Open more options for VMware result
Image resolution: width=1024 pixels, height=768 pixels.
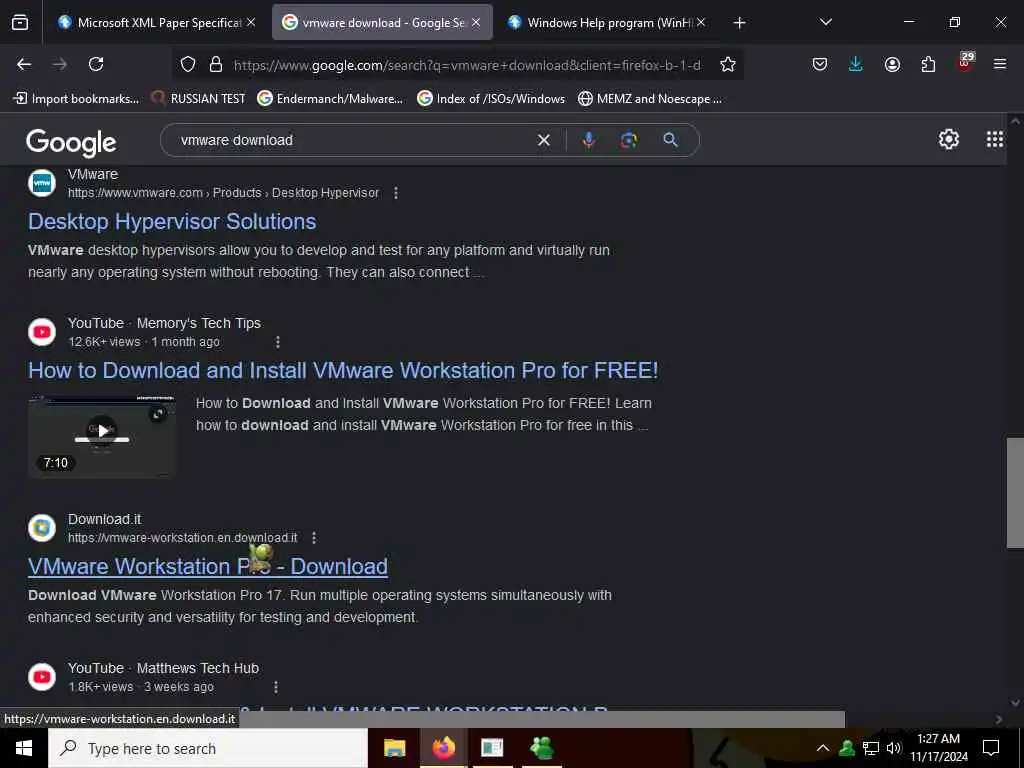tap(396, 193)
